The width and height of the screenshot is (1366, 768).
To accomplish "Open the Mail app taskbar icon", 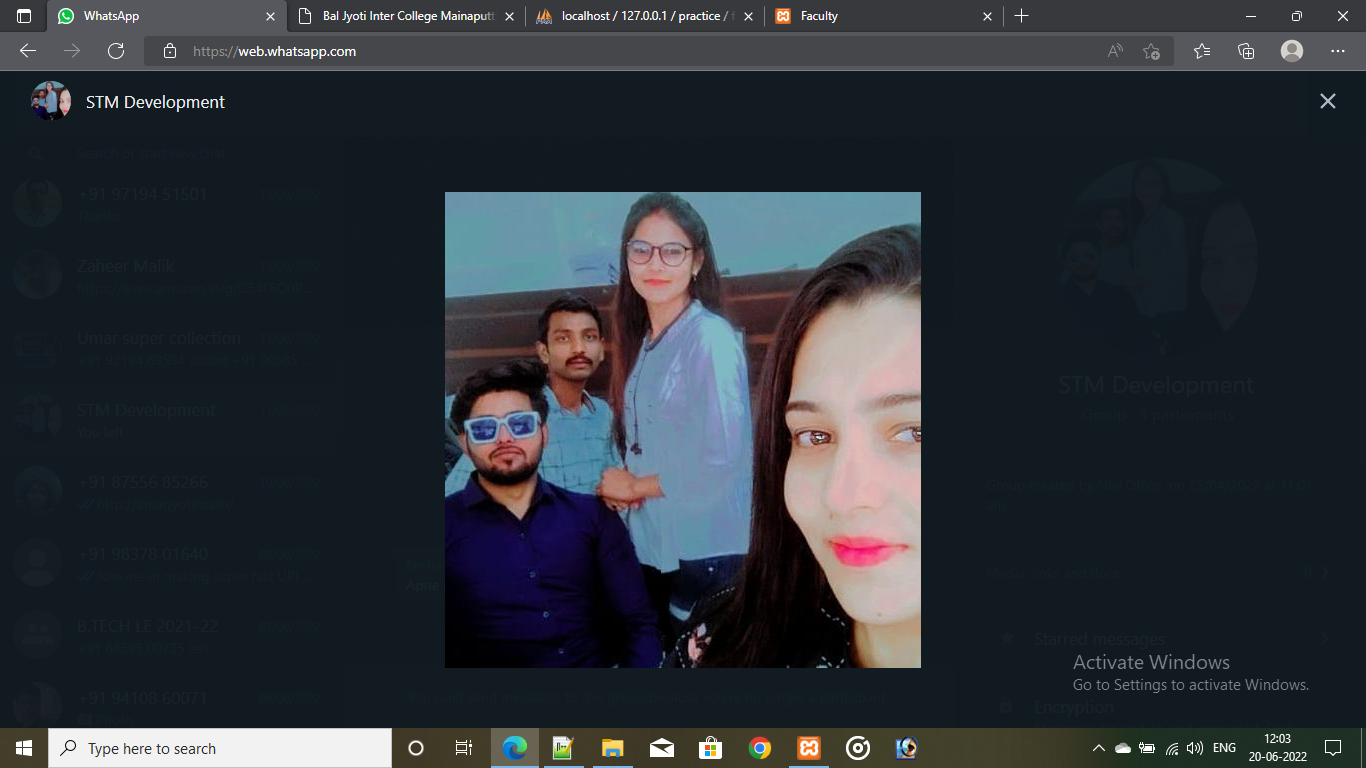I will point(661,748).
